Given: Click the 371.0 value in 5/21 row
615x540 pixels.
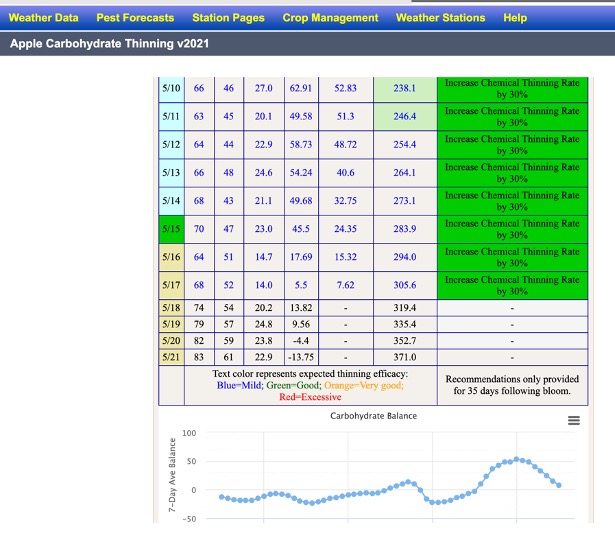Looking at the screenshot, I should (x=404, y=357).
